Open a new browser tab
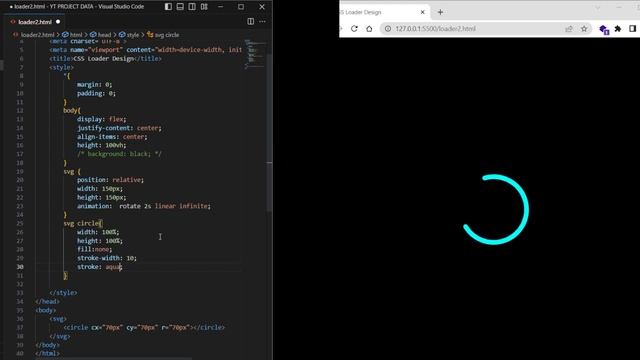This screenshot has height=360, width=640. click(440, 12)
